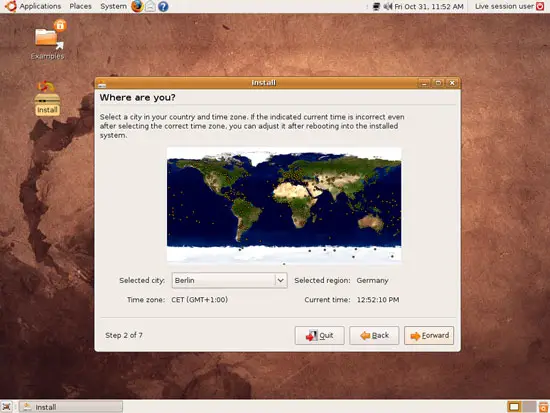This screenshot has width=550, height=413.
Task: Open the mail client launcher icon
Action: [x=150, y=6]
